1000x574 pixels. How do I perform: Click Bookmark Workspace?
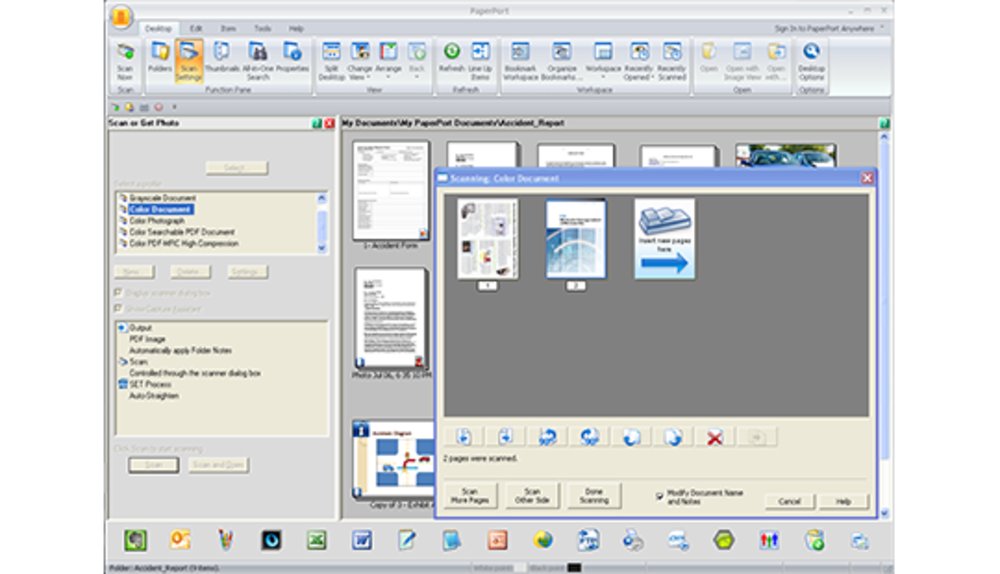[x=520, y=61]
